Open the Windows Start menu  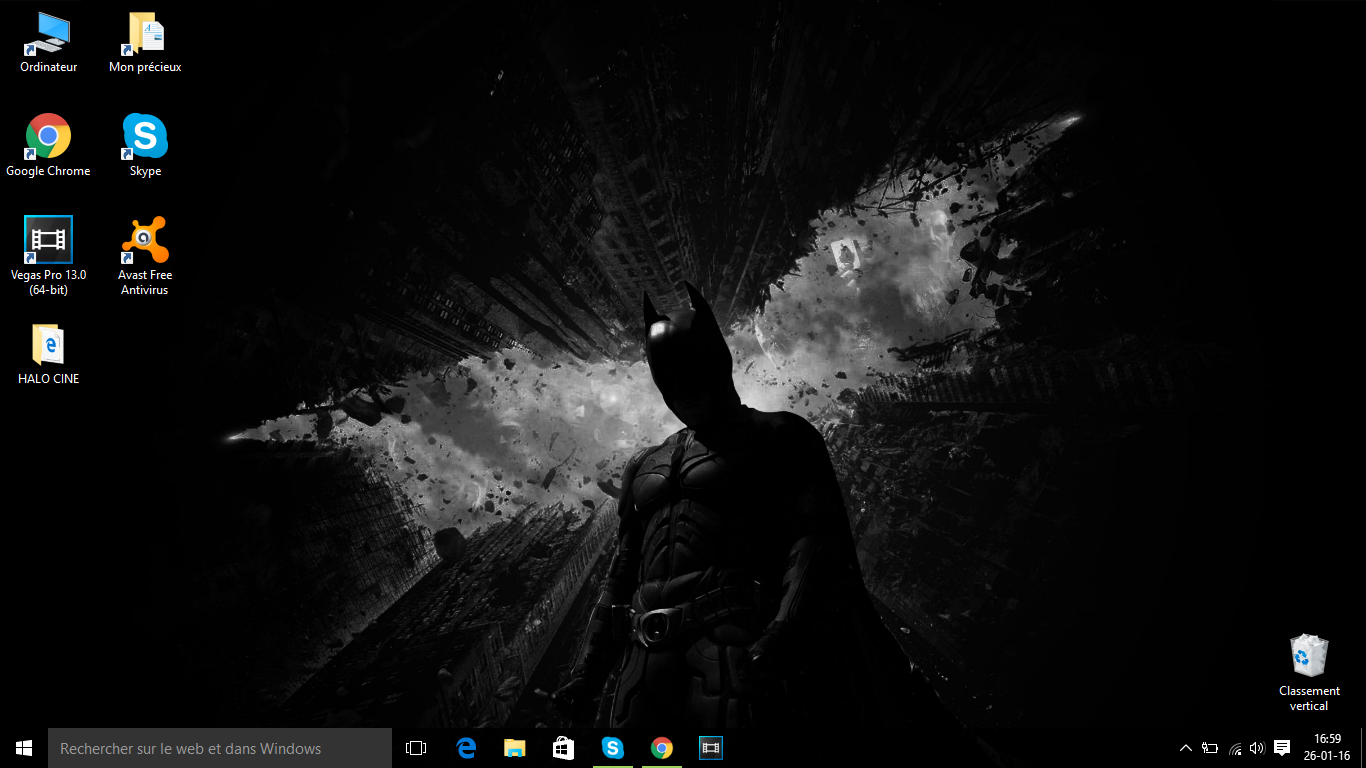24,748
